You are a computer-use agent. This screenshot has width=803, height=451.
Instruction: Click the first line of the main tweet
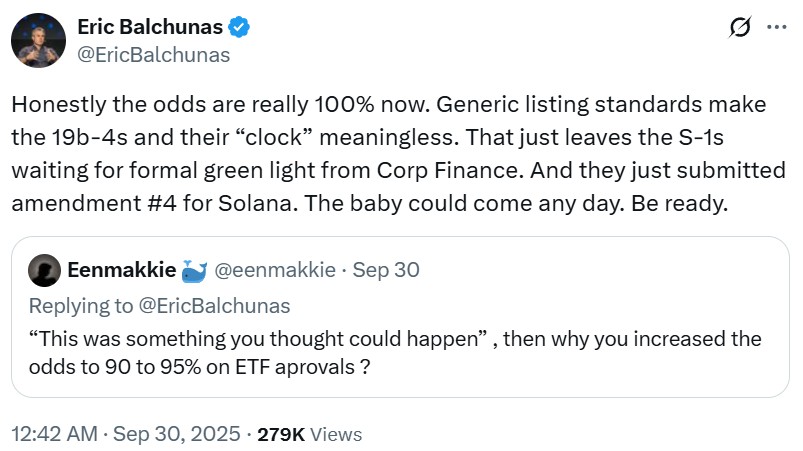click(390, 103)
